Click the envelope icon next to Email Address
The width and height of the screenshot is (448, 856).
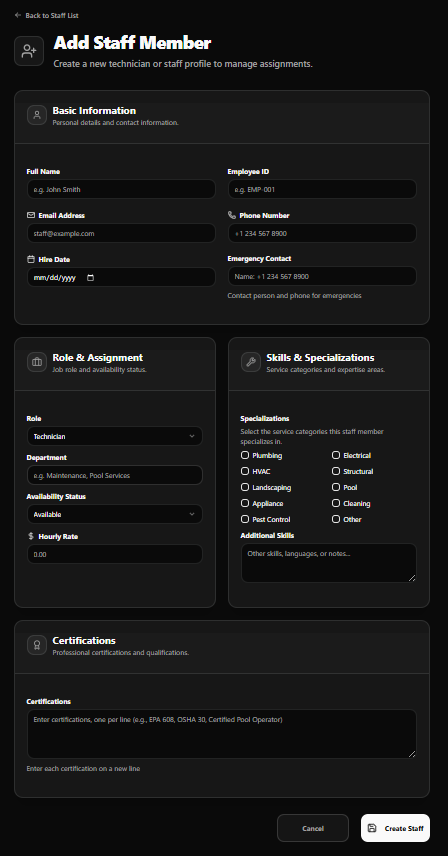pos(31,215)
